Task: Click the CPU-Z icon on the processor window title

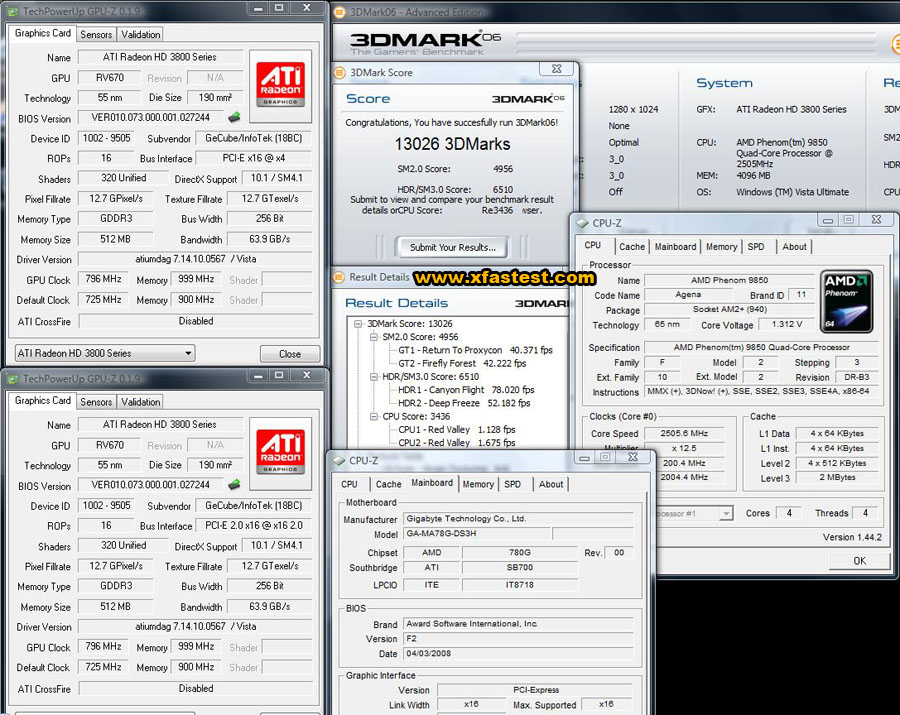Action: point(582,223)
